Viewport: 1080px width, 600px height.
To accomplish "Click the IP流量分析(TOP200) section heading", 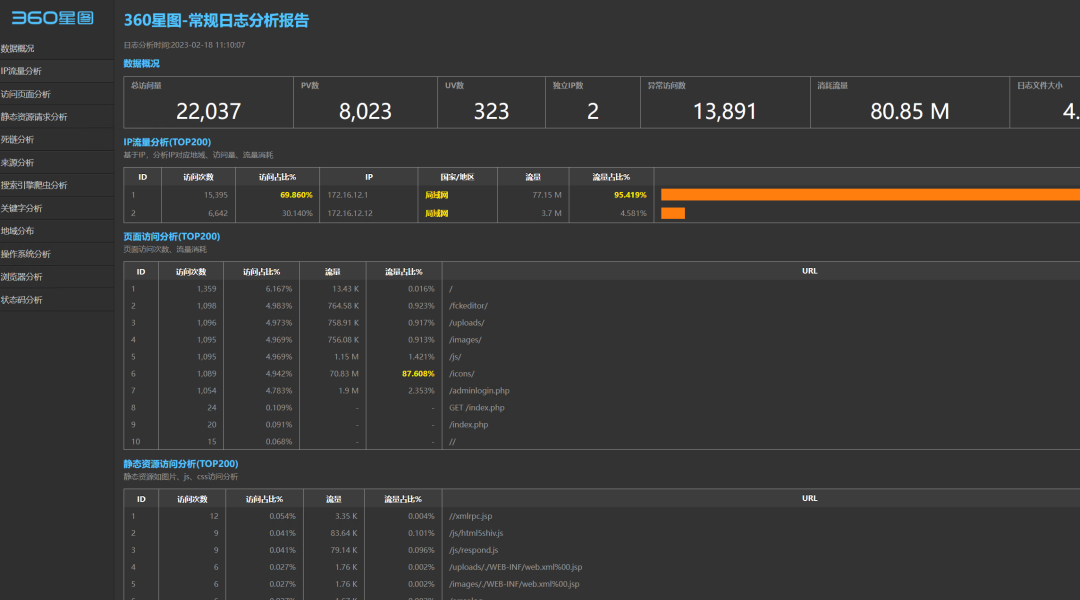I will (167, 142).
